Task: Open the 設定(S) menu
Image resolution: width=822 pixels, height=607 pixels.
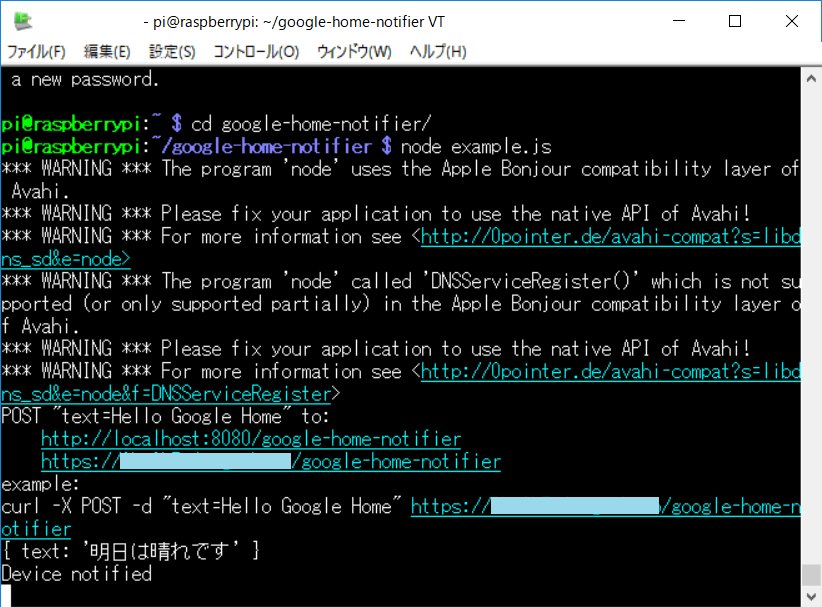Action: (172, 51)
